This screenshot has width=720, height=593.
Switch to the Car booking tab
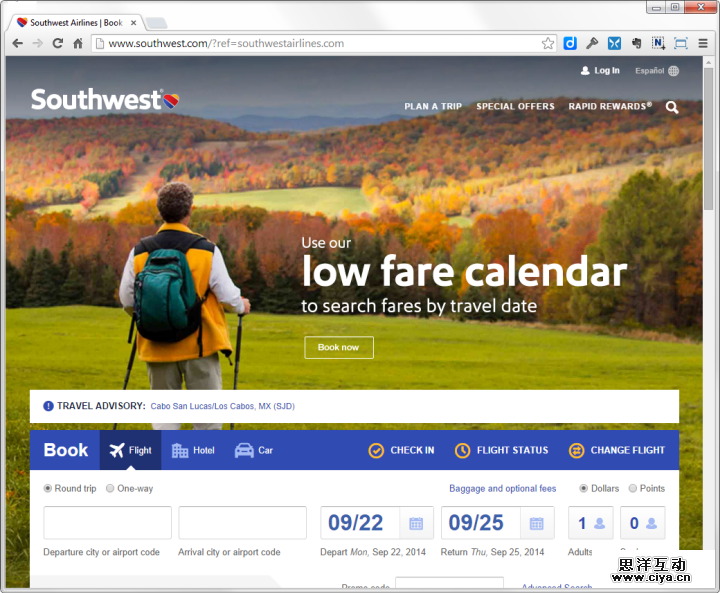click(254, 451)
